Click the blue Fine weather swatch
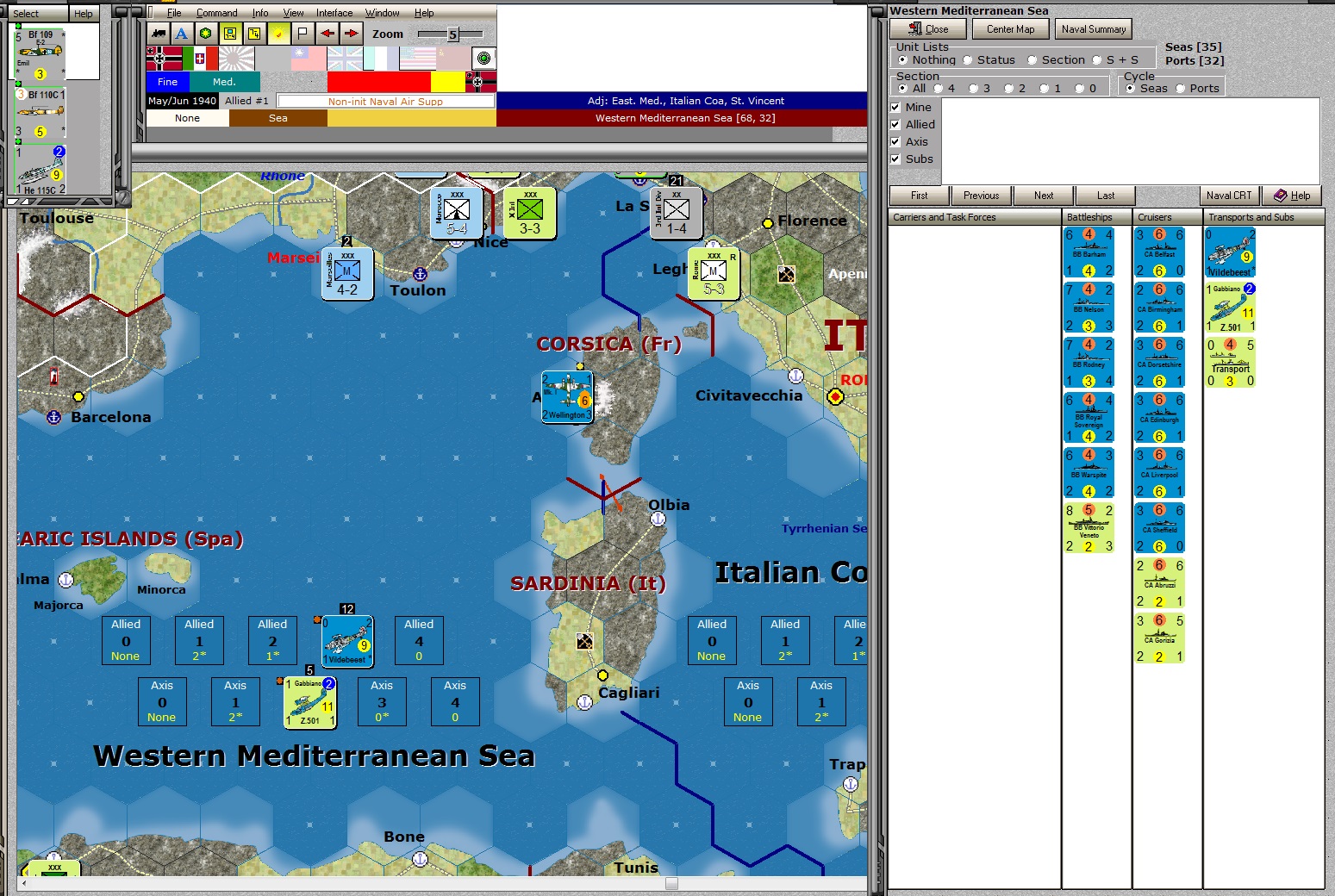 click(x=168, y=82)
